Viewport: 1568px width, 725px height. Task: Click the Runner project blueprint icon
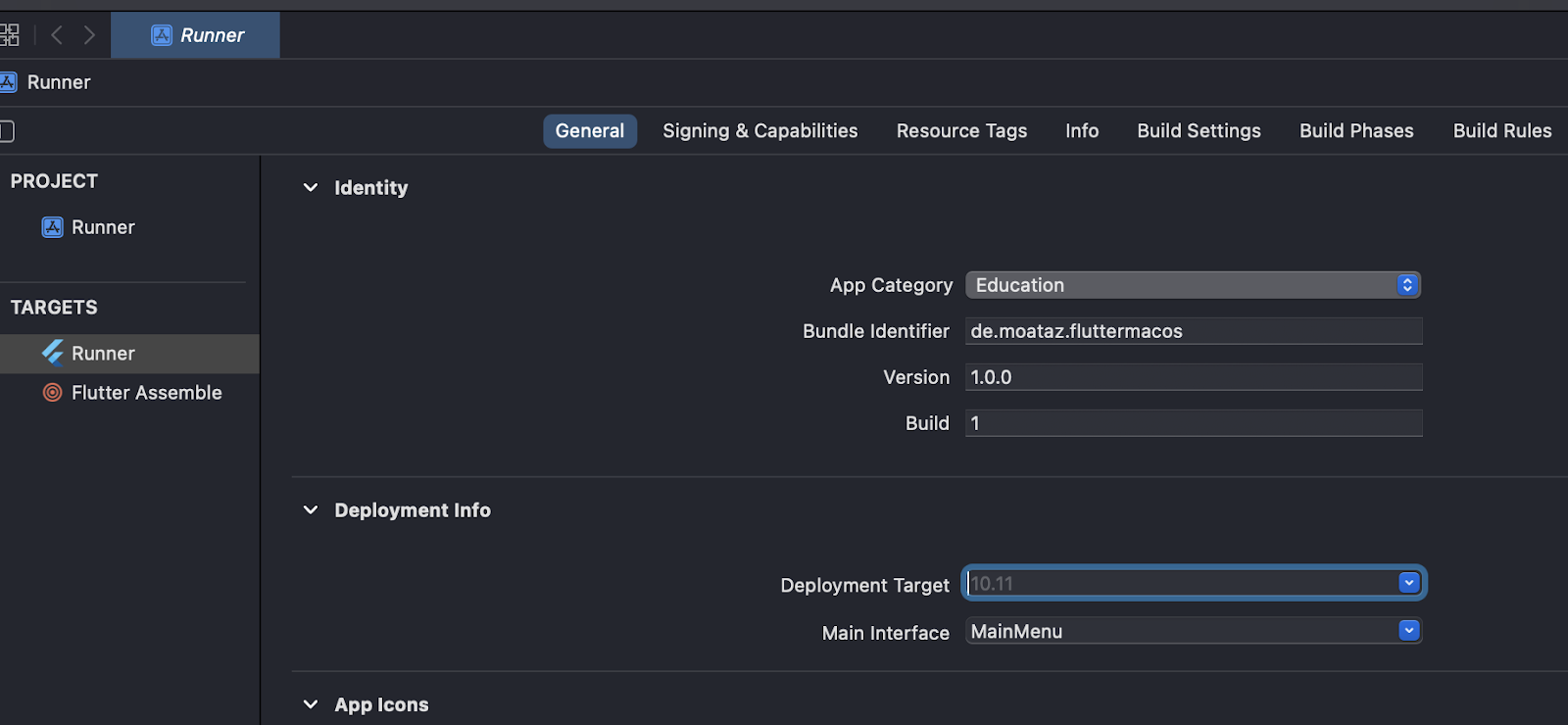point(53,227)
